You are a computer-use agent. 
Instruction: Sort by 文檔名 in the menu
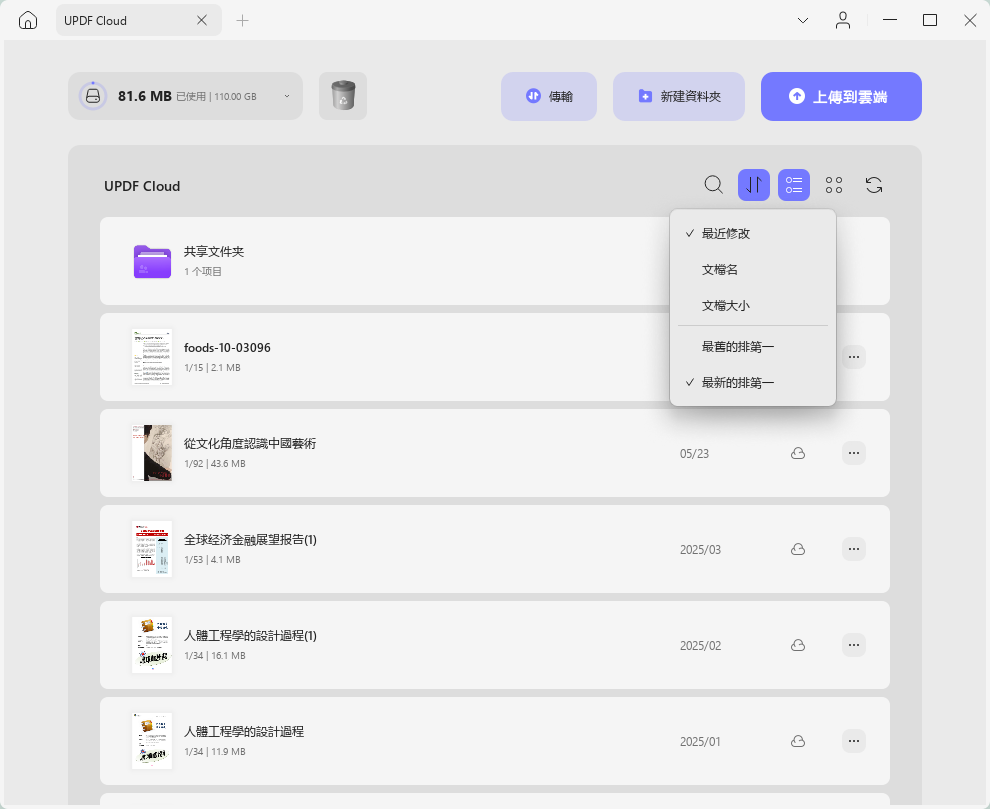click(753, 270)
